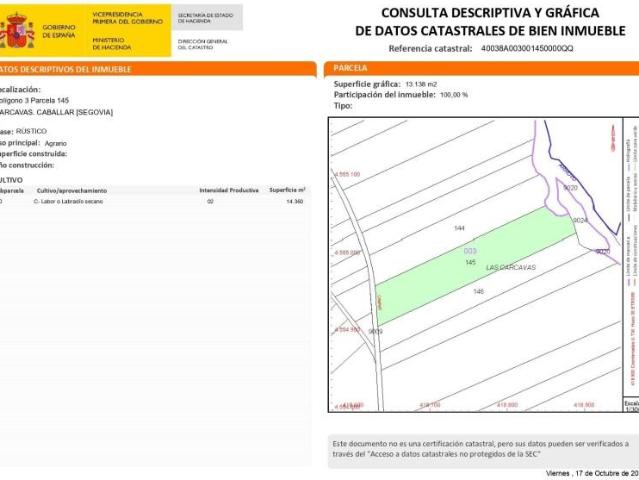Click the 'Superficie gráfica:' label
This screenshot has width=639, height=480.
coord(367,84)
